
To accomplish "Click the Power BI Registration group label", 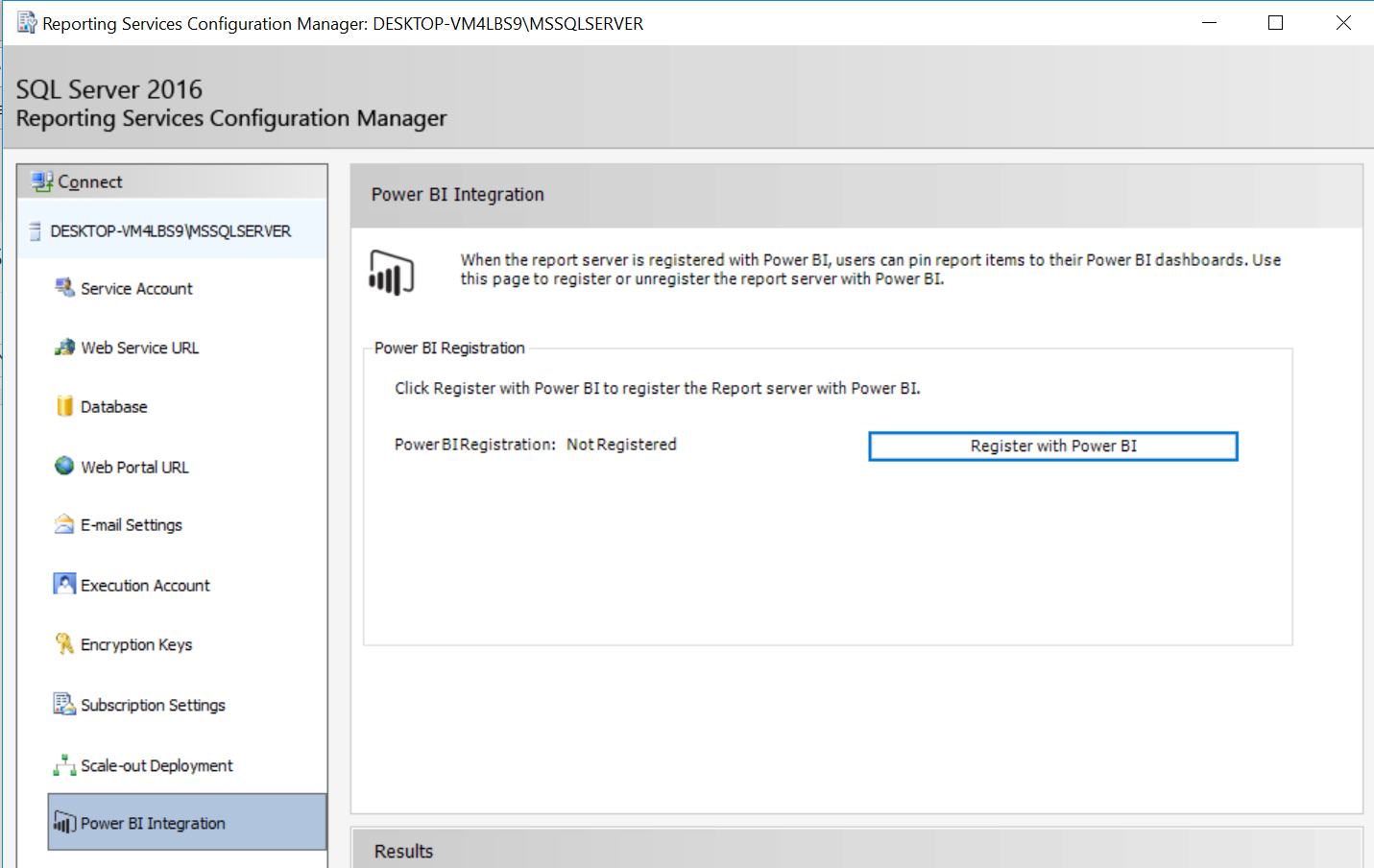I will [449, 348].
